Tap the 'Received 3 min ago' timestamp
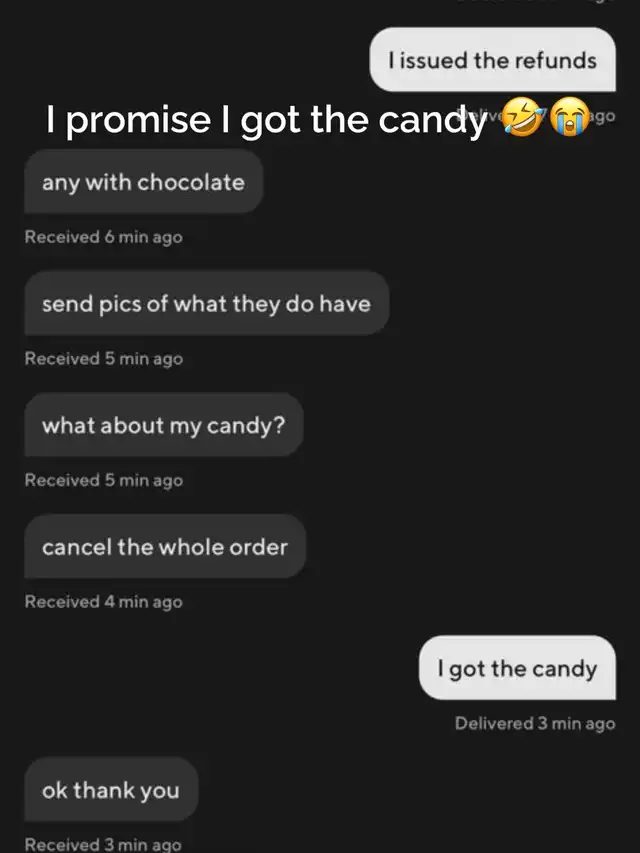640x853 pixels. [x=103, y=844]
